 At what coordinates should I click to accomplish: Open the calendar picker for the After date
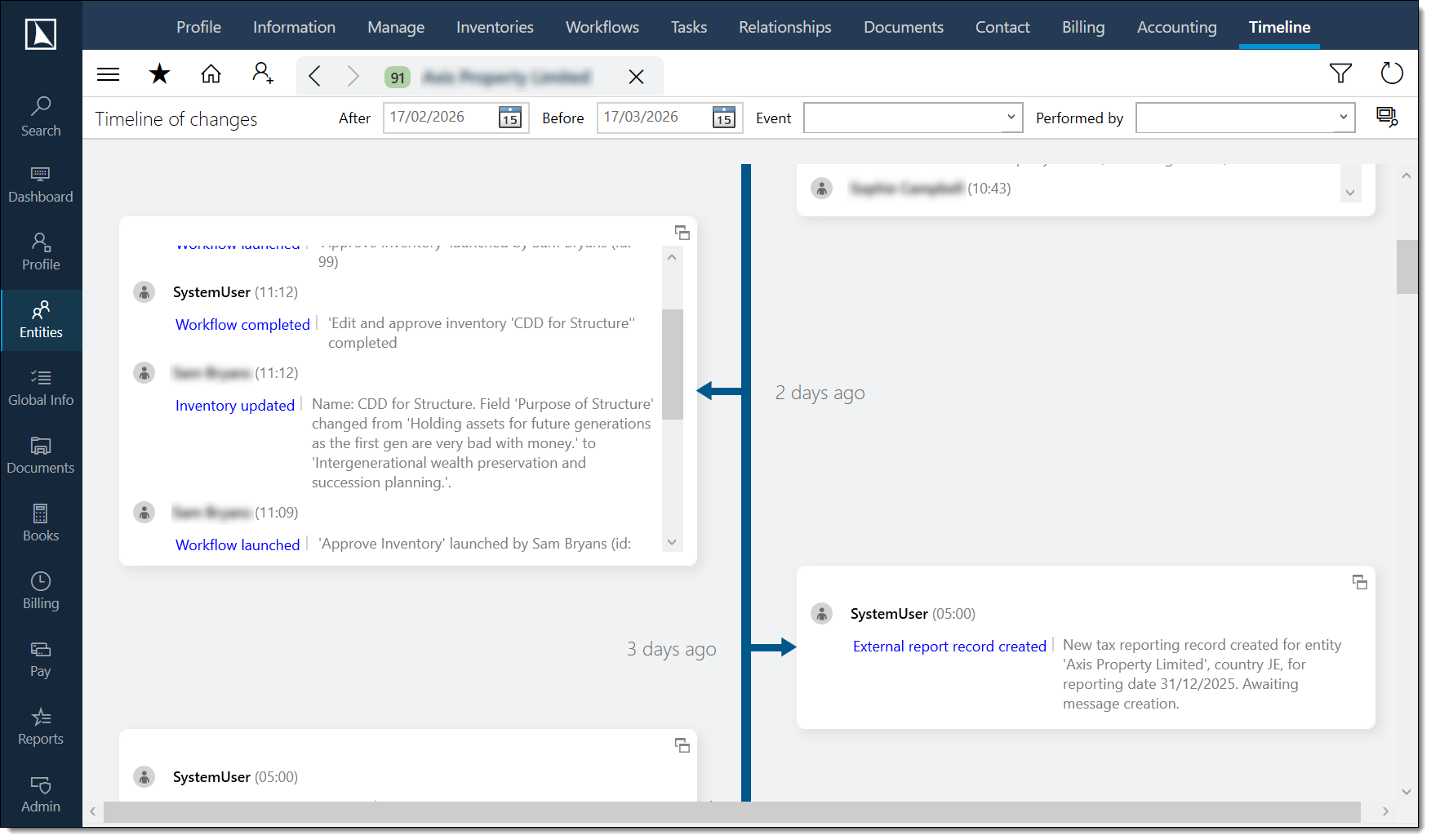509,118
